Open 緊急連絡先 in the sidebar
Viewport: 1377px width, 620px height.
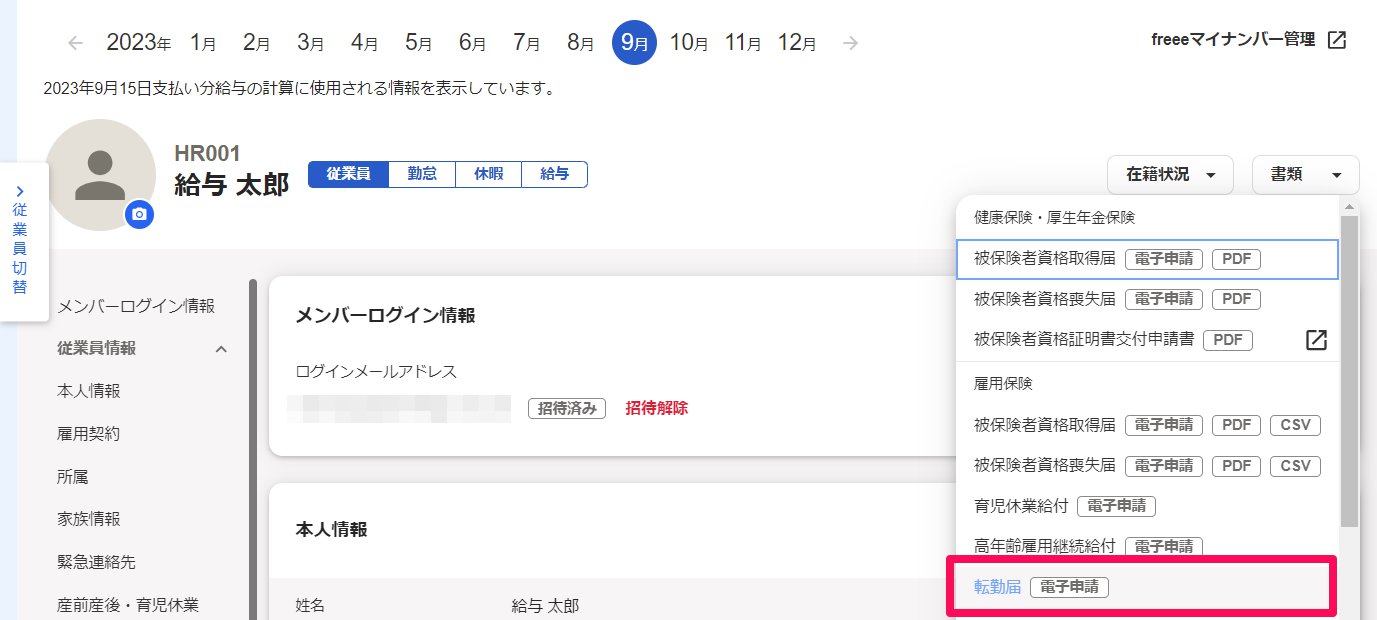97,562
